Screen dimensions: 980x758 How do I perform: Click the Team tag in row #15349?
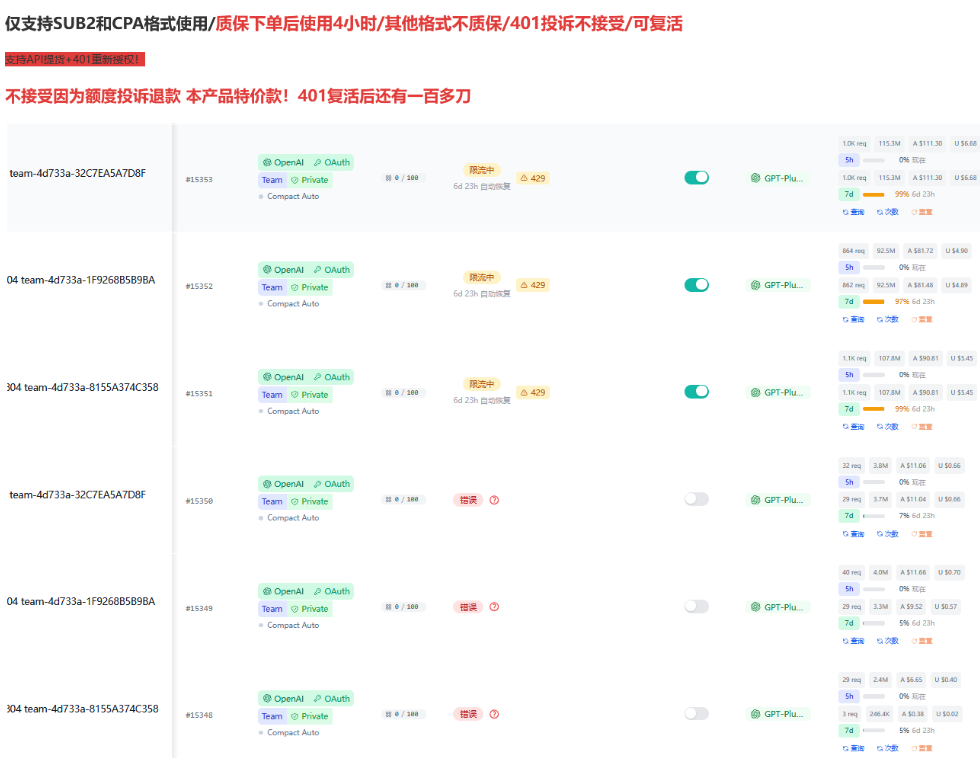pos(272,609)
